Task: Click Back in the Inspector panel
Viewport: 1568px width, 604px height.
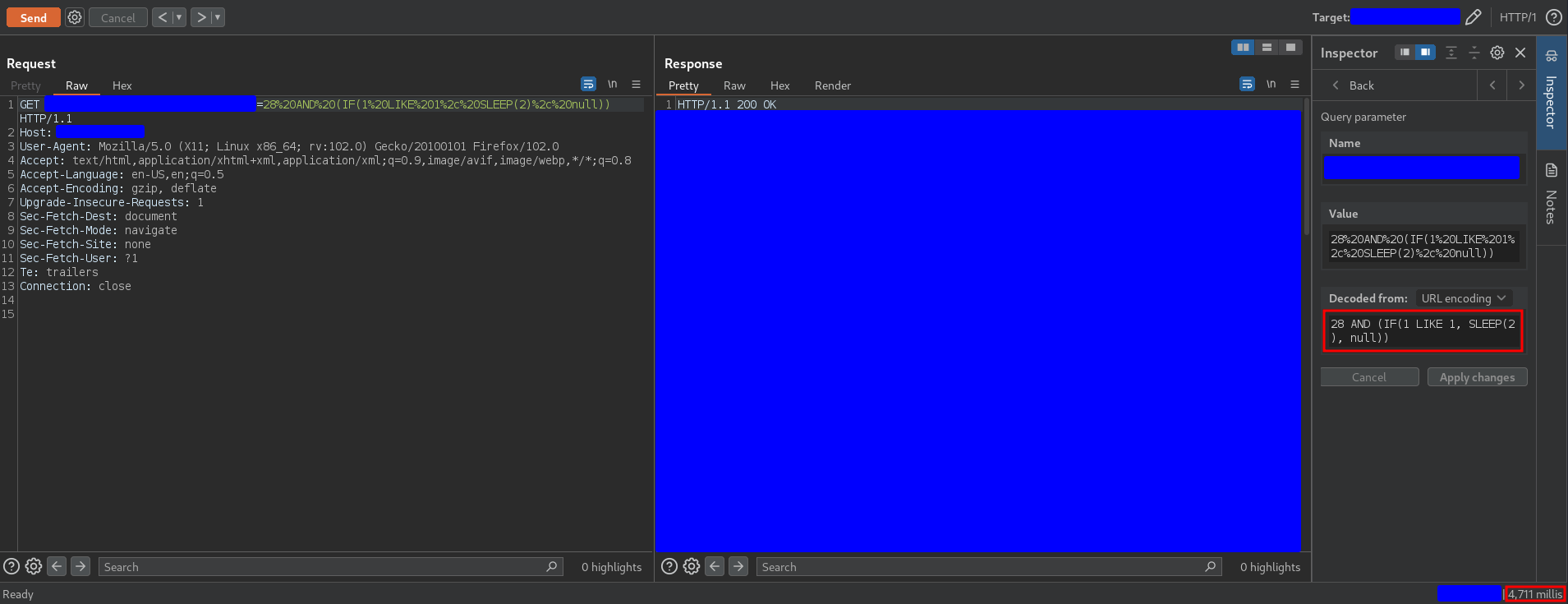Action: click(x=1352, y=85)
